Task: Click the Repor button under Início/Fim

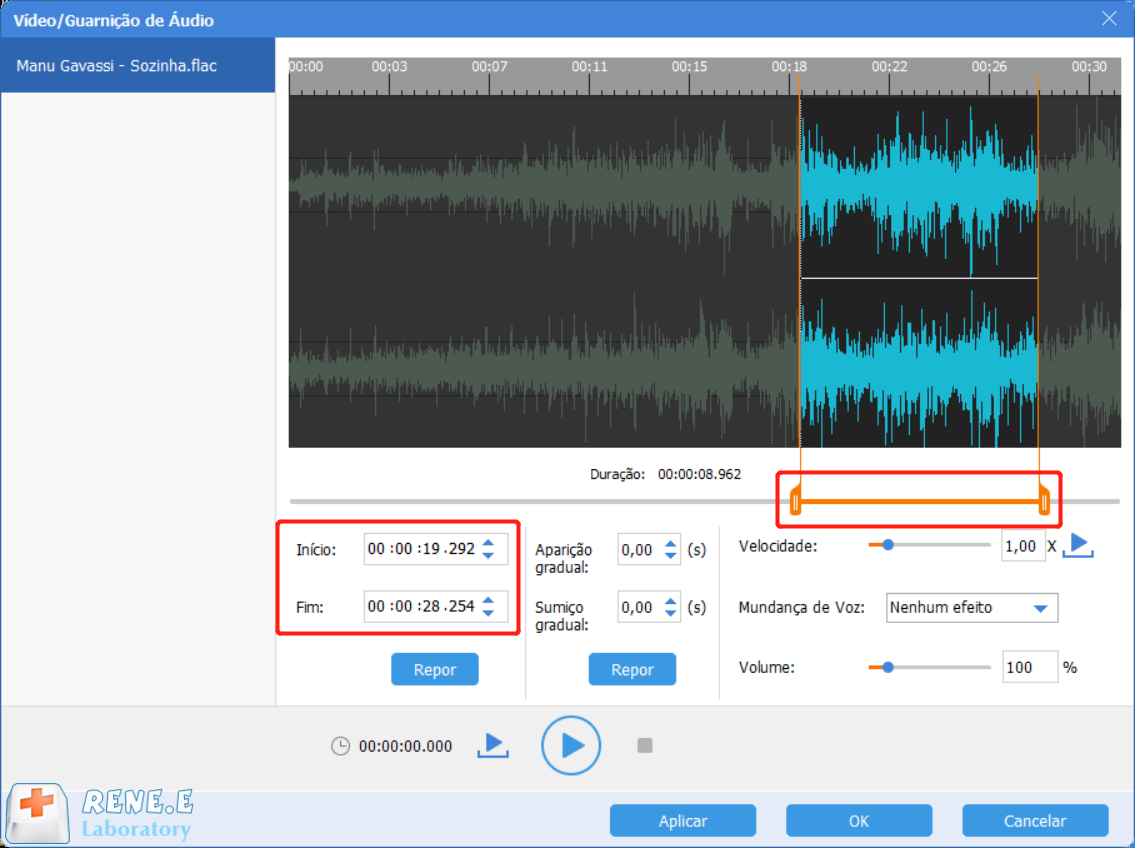Action: click(x=434, y=669)
